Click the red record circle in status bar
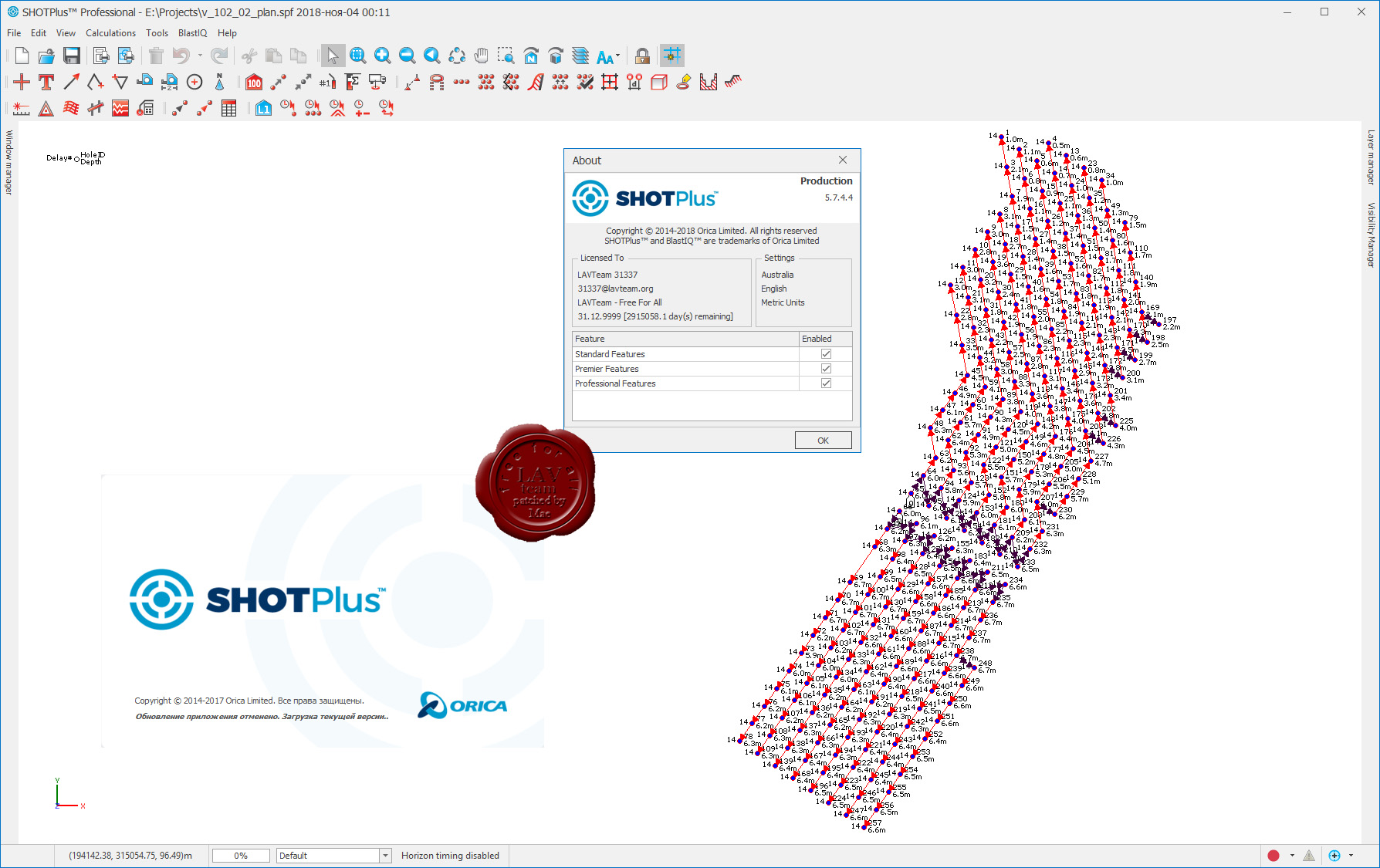Image resolution: width=1380 pixels, height=868 pixels. (1273, 856)
